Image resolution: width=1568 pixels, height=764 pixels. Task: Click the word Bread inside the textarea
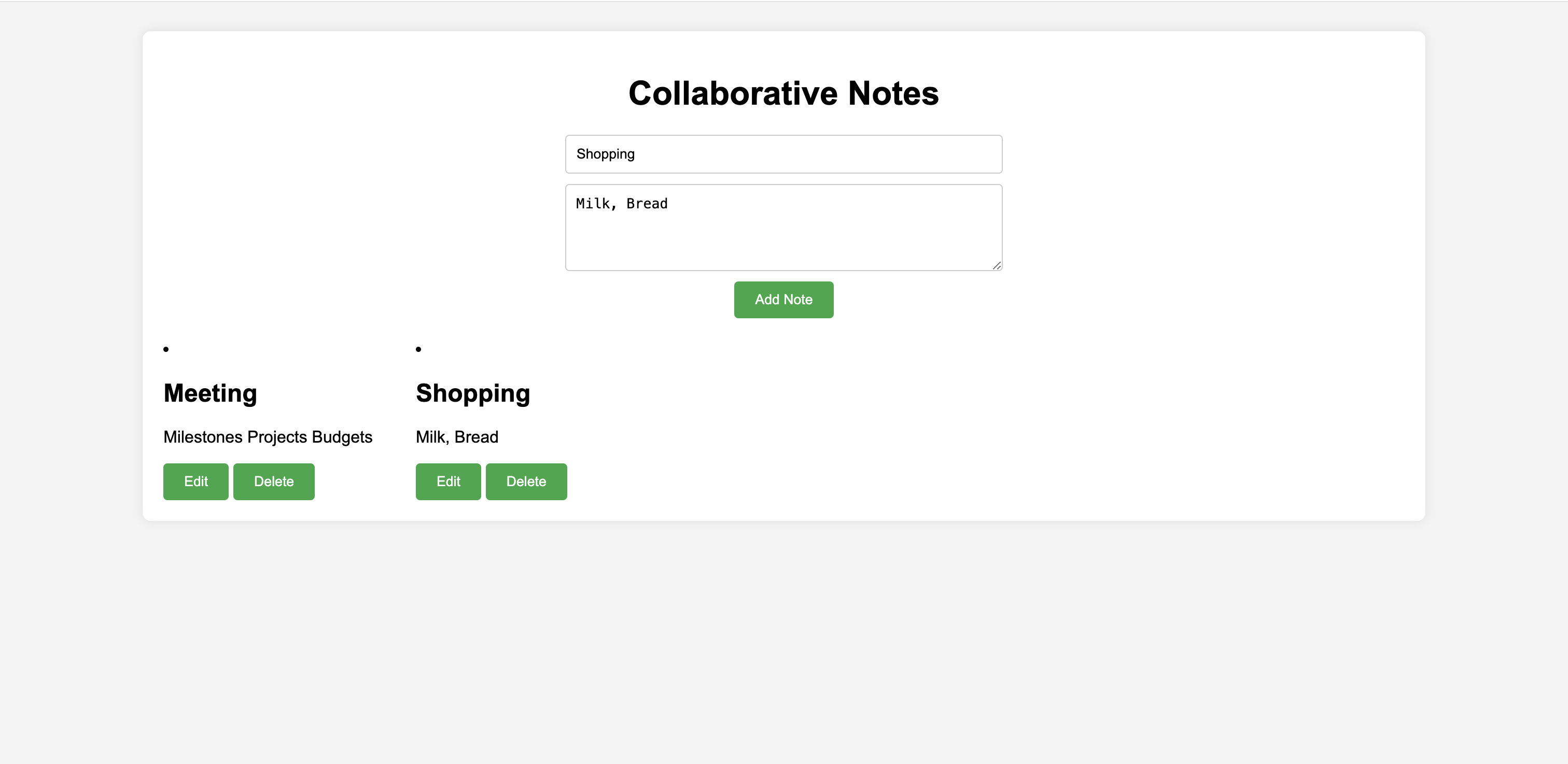[647, 203]
